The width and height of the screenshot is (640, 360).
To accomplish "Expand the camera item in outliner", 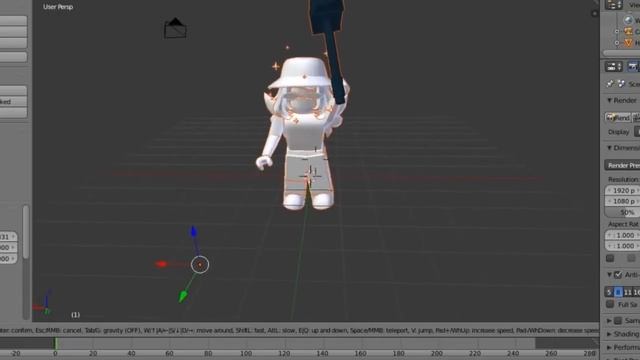I will (x=617, y=31).
